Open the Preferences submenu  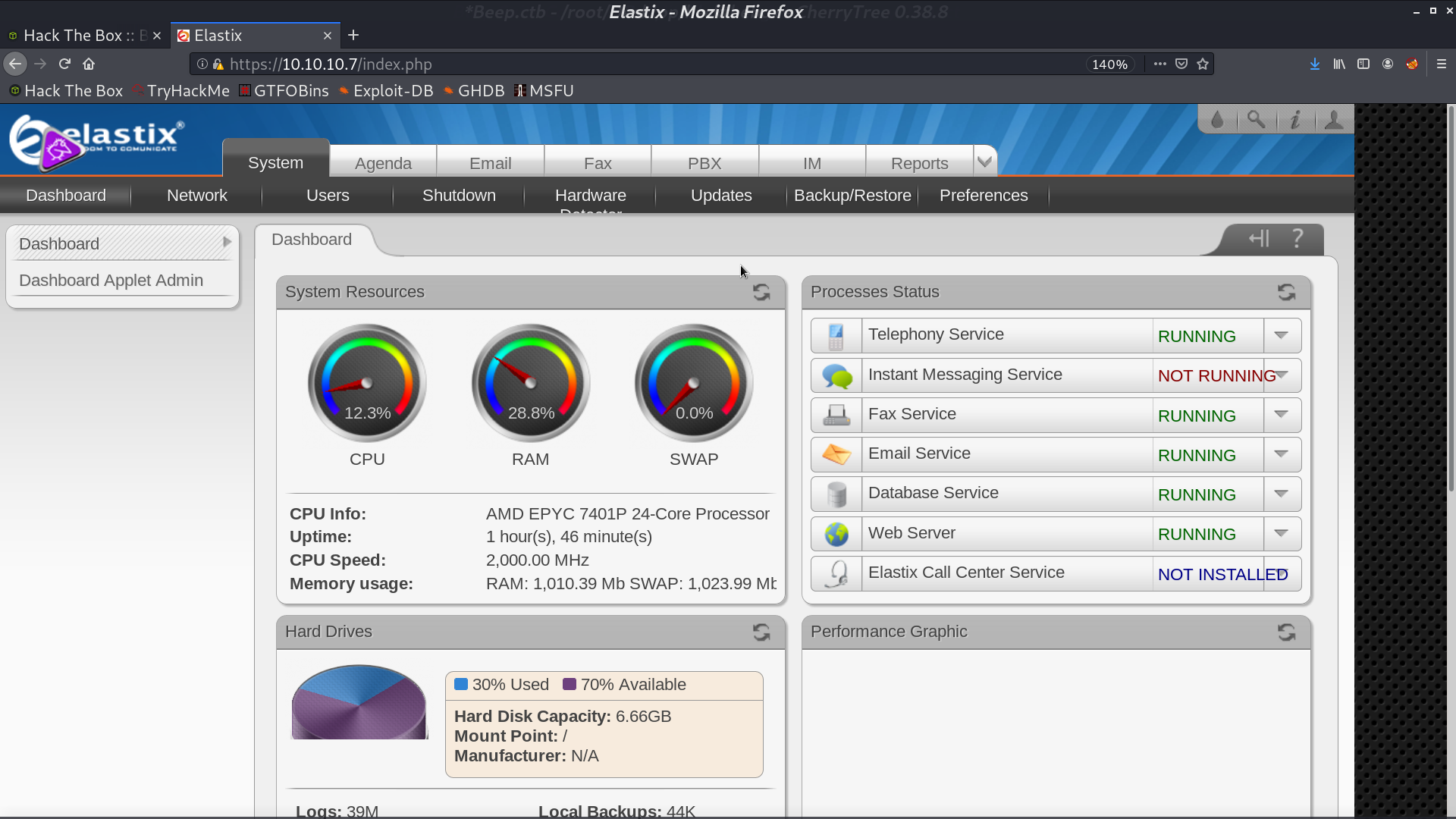tap(984, 196)
